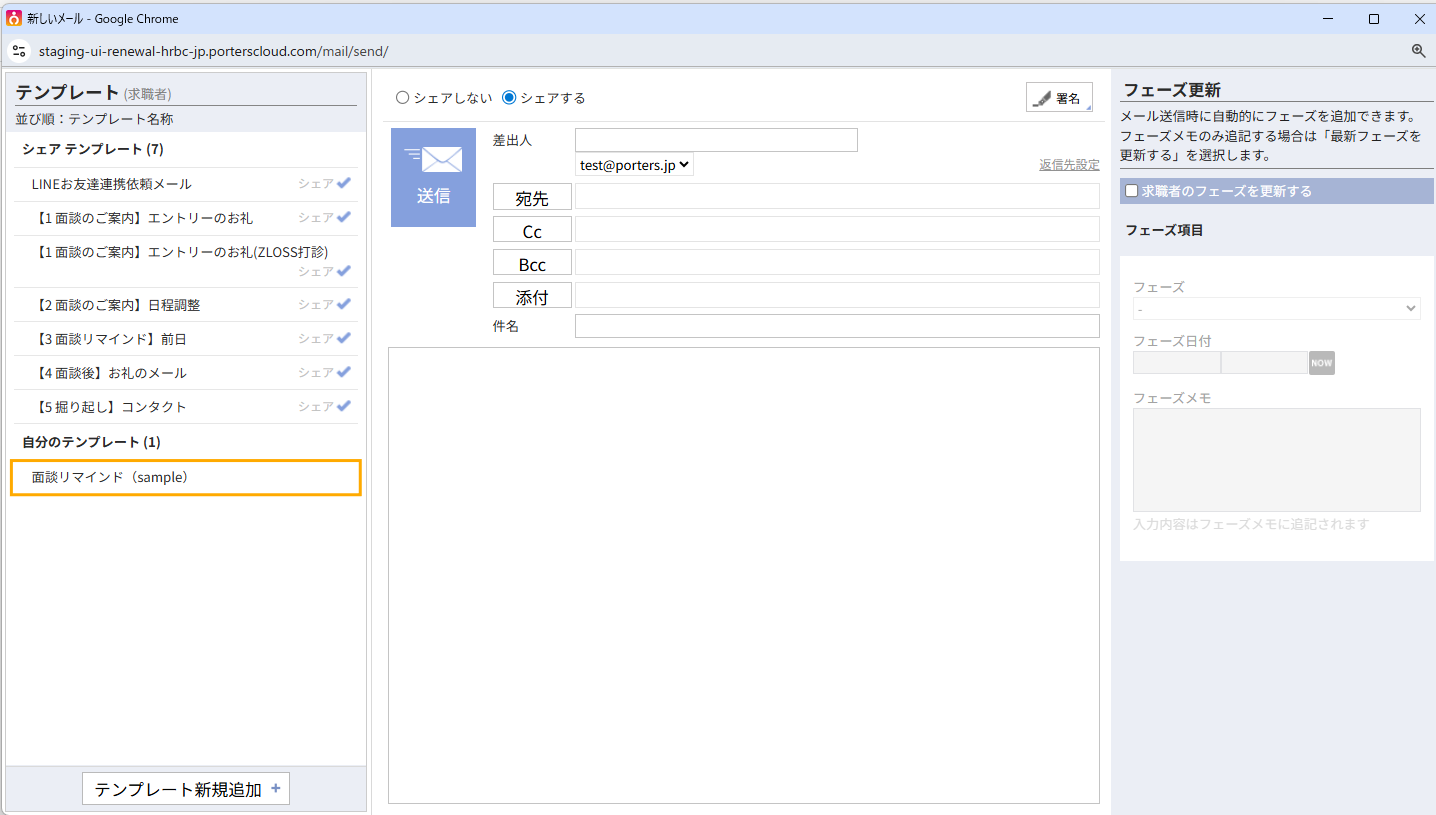The height and width of the screenshot is (815, 1436).
Task: Open the 返信先設定 link
Action: [1068, 165]
